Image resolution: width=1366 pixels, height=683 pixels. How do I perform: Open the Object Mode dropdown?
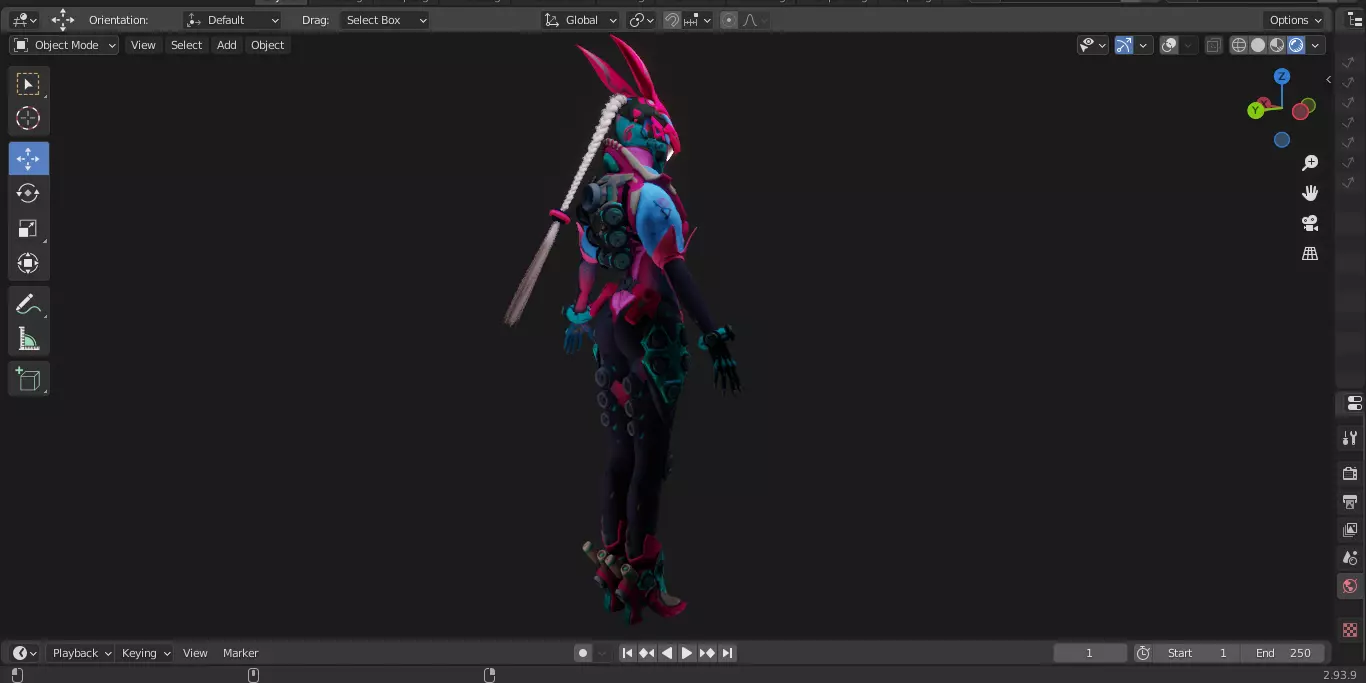pyautogui.click(x=64, y=45)
